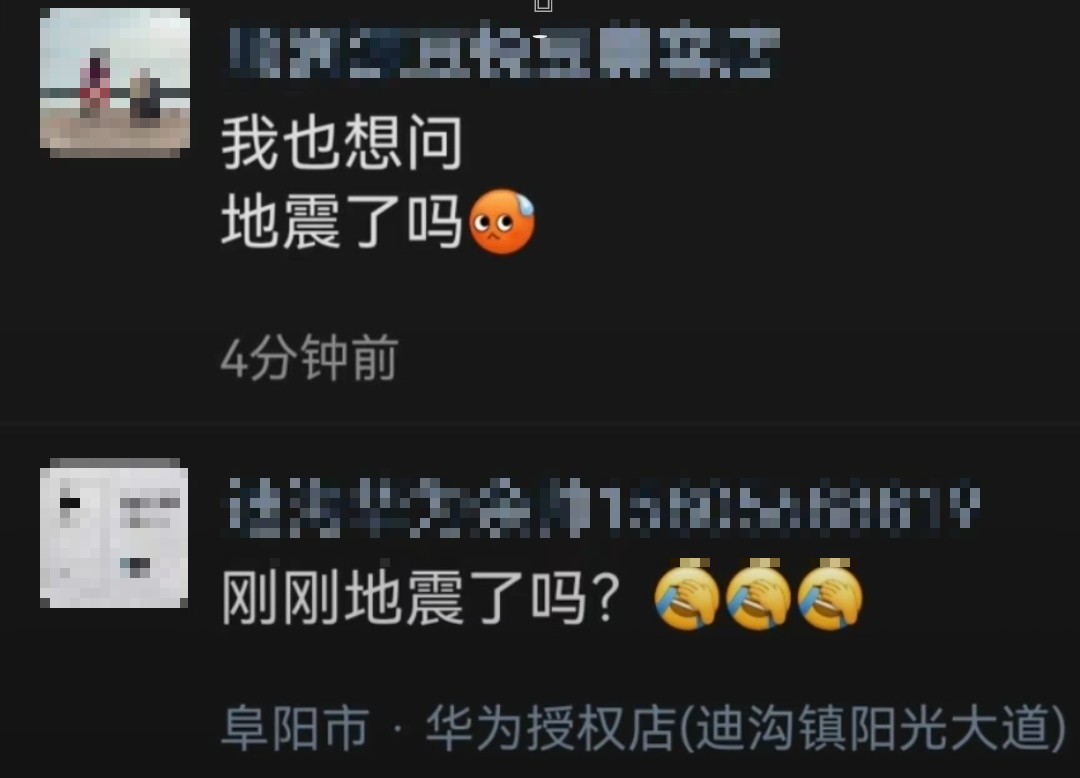Tap 地震了吗 text beside the sweating emoji
The image size is (1080, 778).
coord(342,221)
